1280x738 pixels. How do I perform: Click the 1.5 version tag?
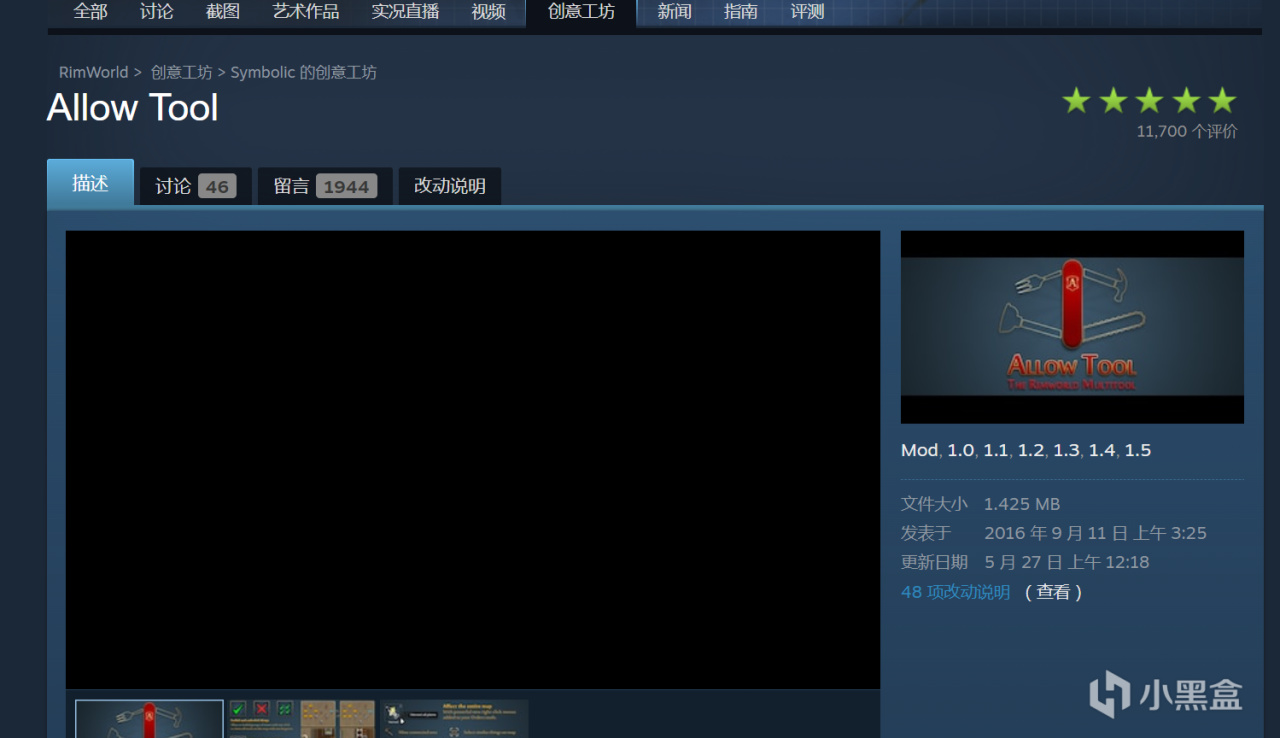(x=1138, y=450)
